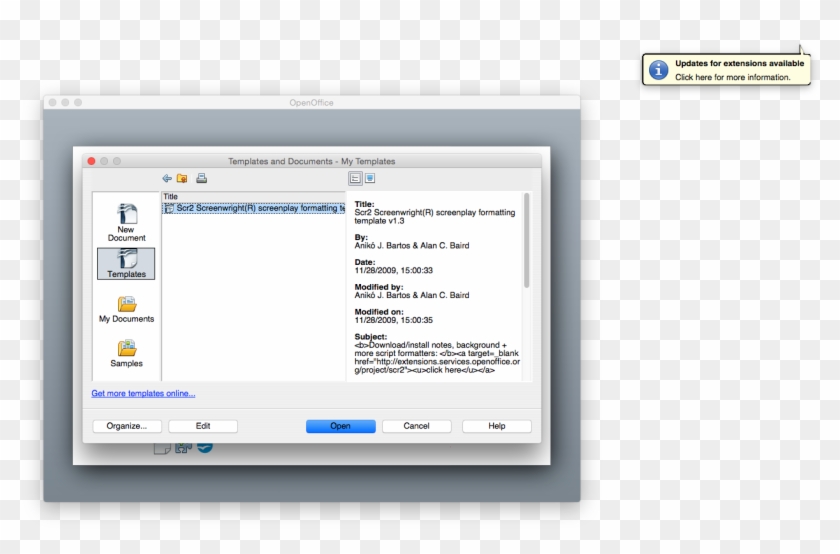Click the new document icon in Start Center
This screenshot has width=840, height=554.
pyautogui.click(x=162, y=448)
